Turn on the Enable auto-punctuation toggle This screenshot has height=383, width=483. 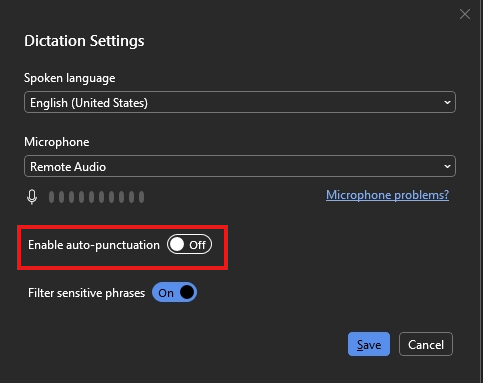pyautogui.click(x=189, y=244)
